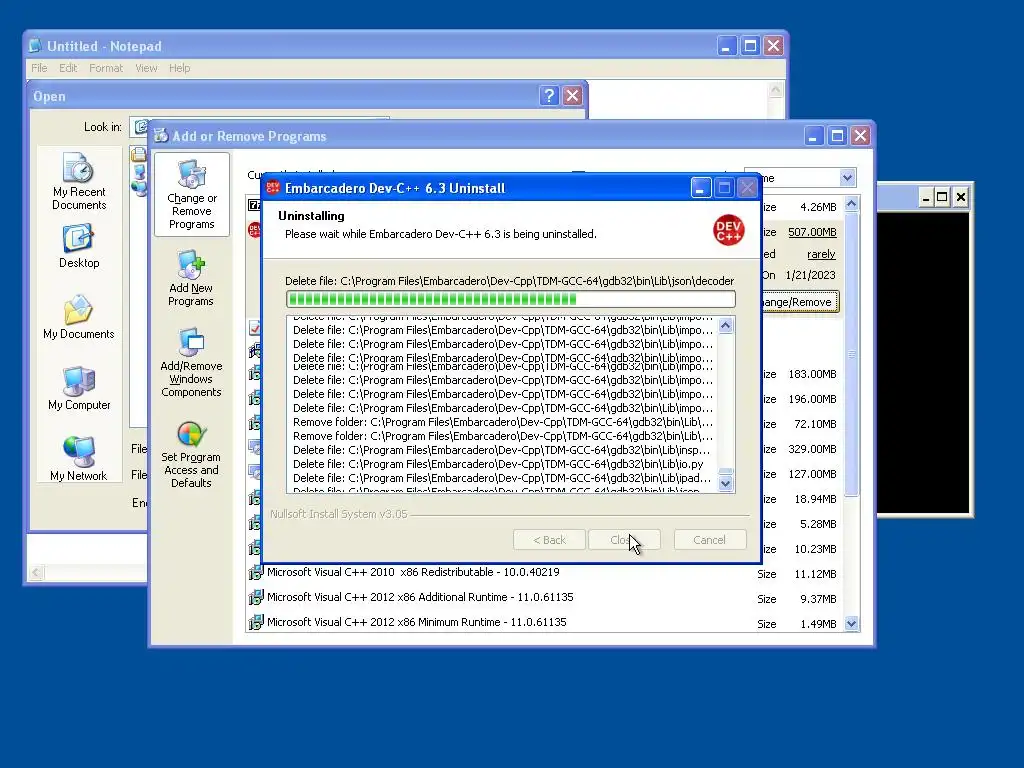Click the 'rarely' used link
1024x768 pixels.
point(821,254)
